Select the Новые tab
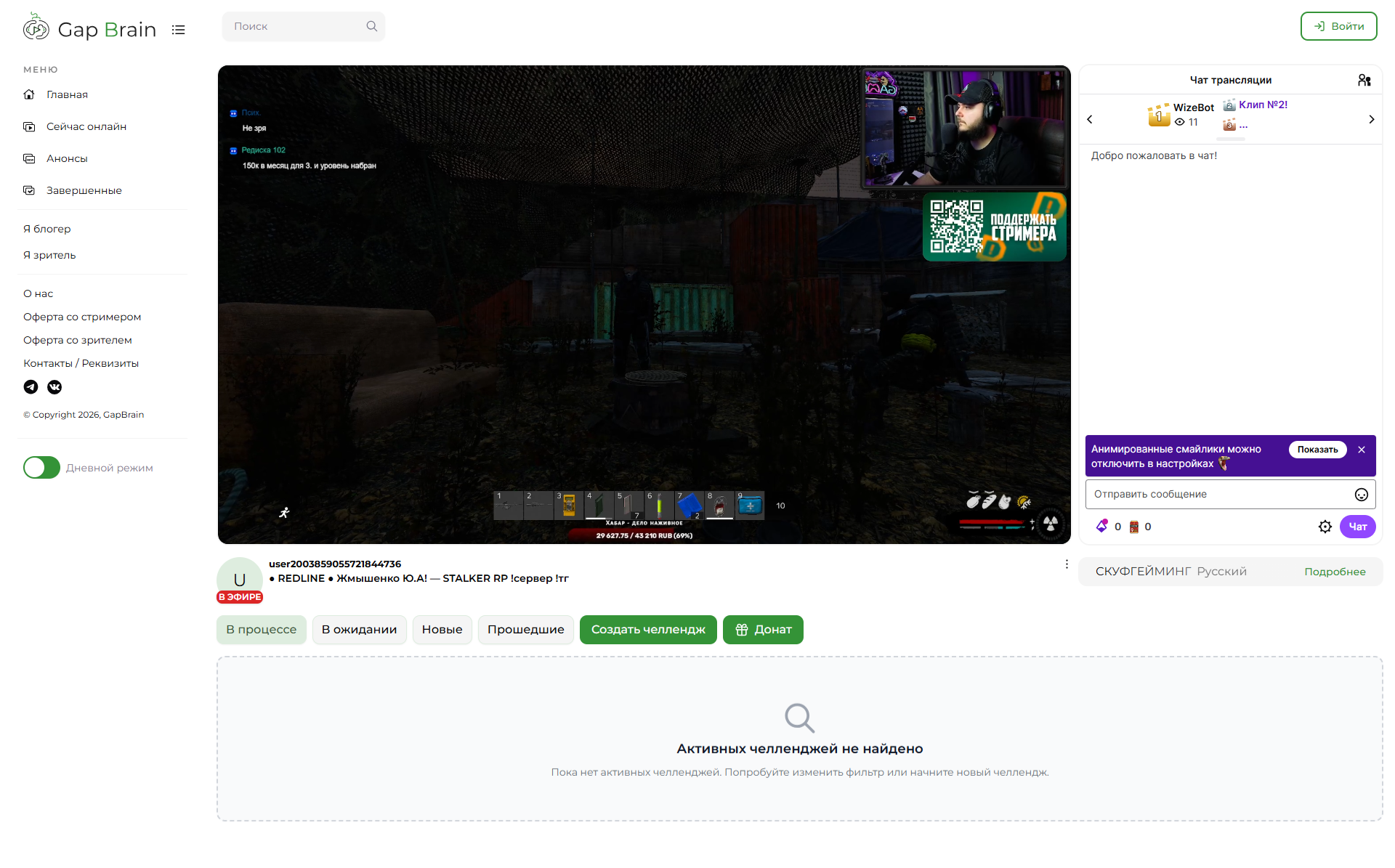This screenshot has width=1395, height=868. tap(442, 630)
